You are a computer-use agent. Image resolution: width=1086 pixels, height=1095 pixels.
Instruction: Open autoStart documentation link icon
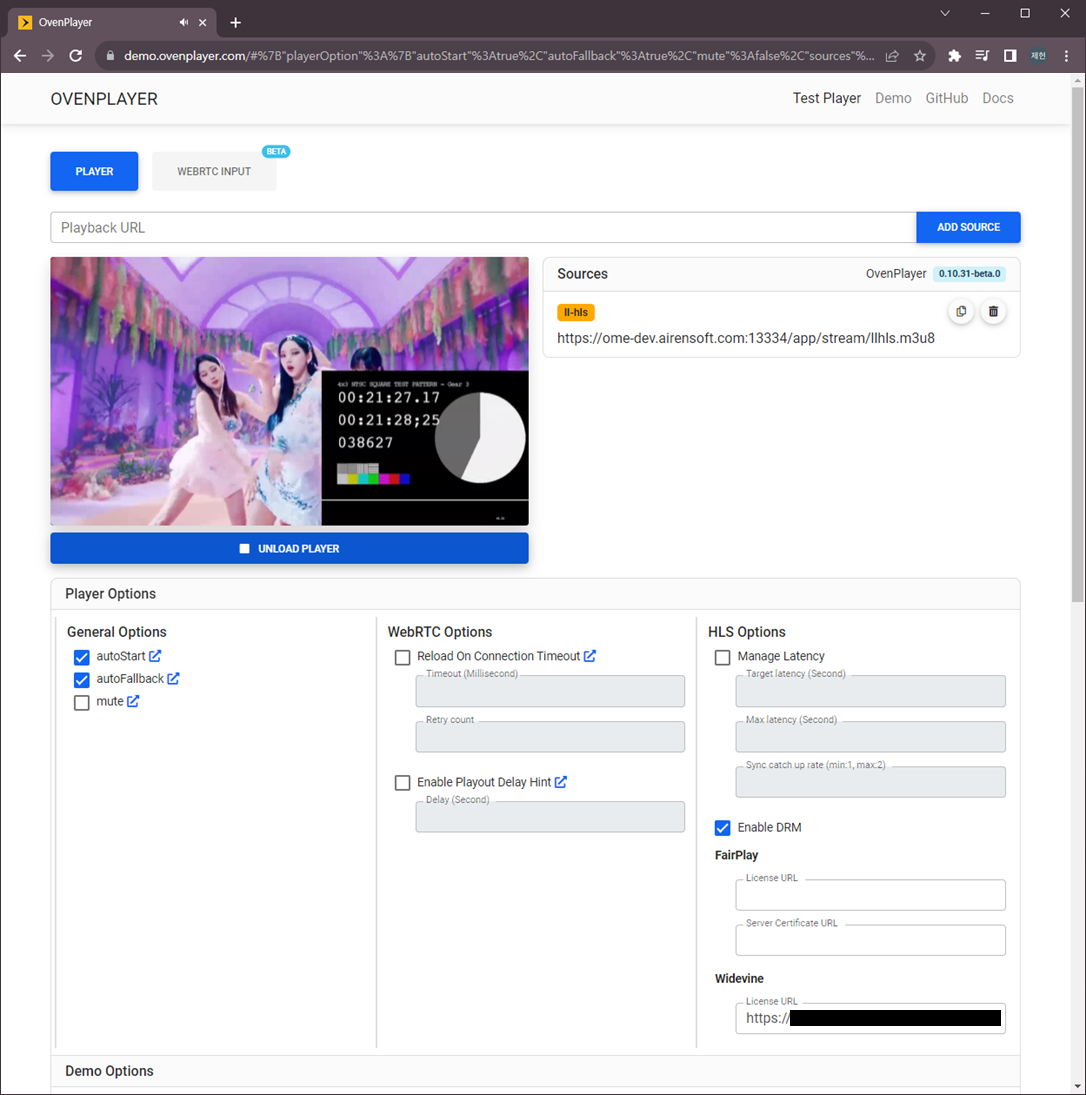click(155, 656)
